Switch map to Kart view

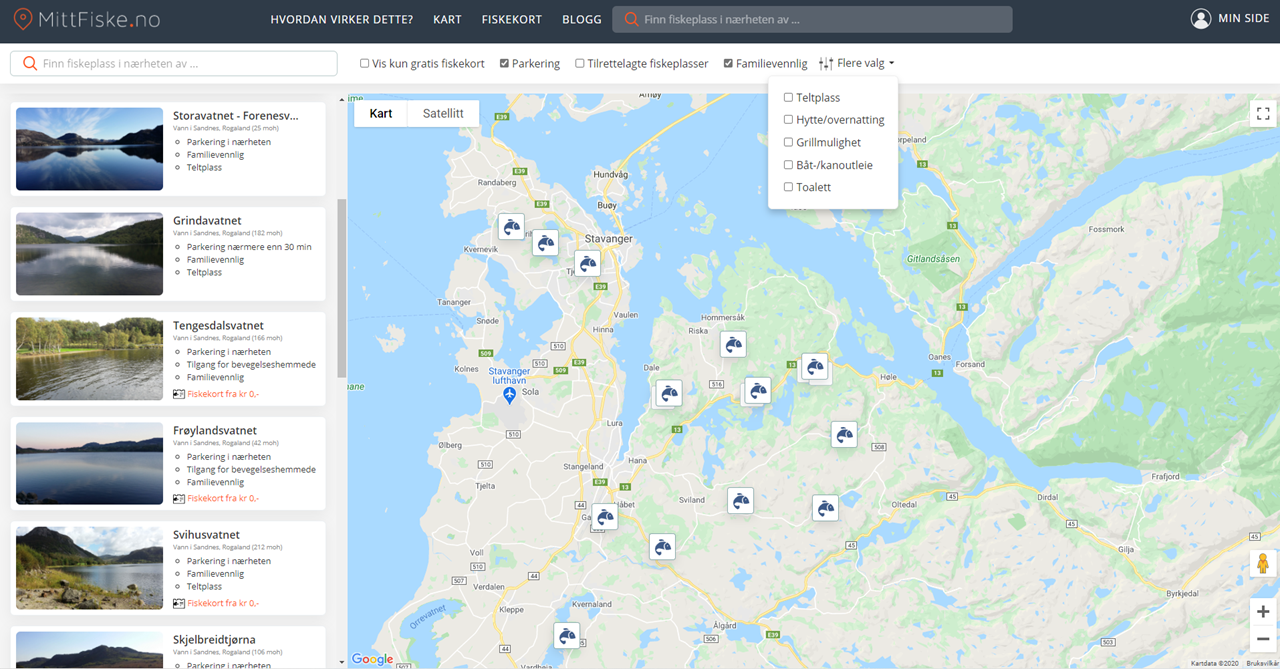381,113
